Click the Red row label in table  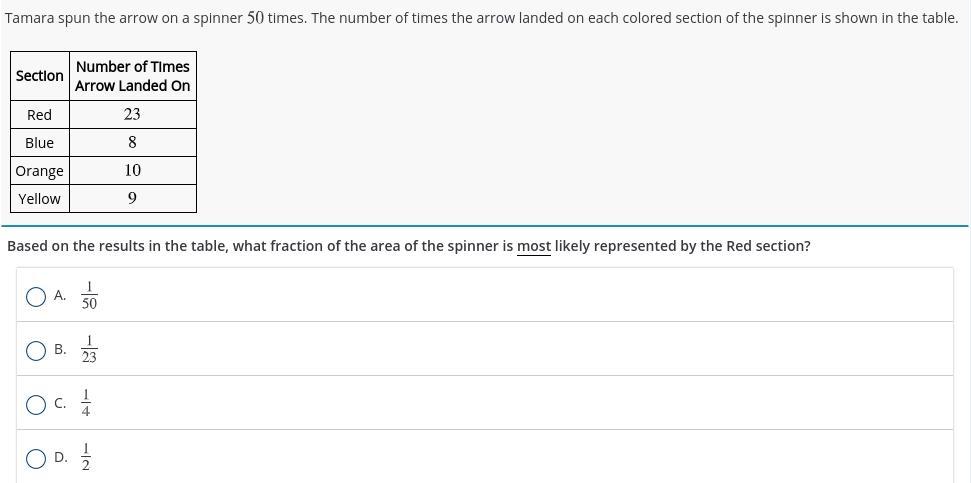pos(40,115)
